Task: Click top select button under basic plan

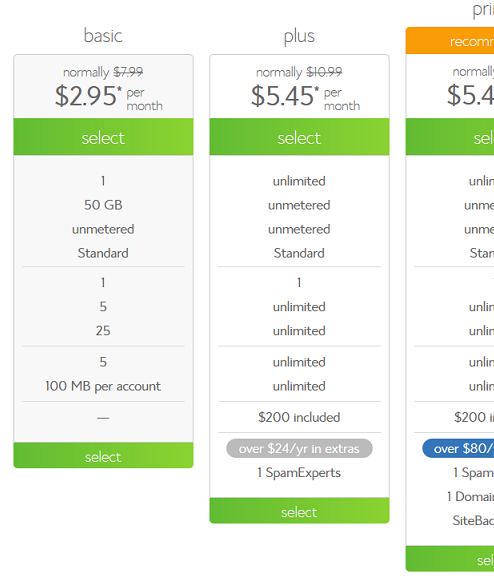Action: pyautogui.click(x=103, y=137)
